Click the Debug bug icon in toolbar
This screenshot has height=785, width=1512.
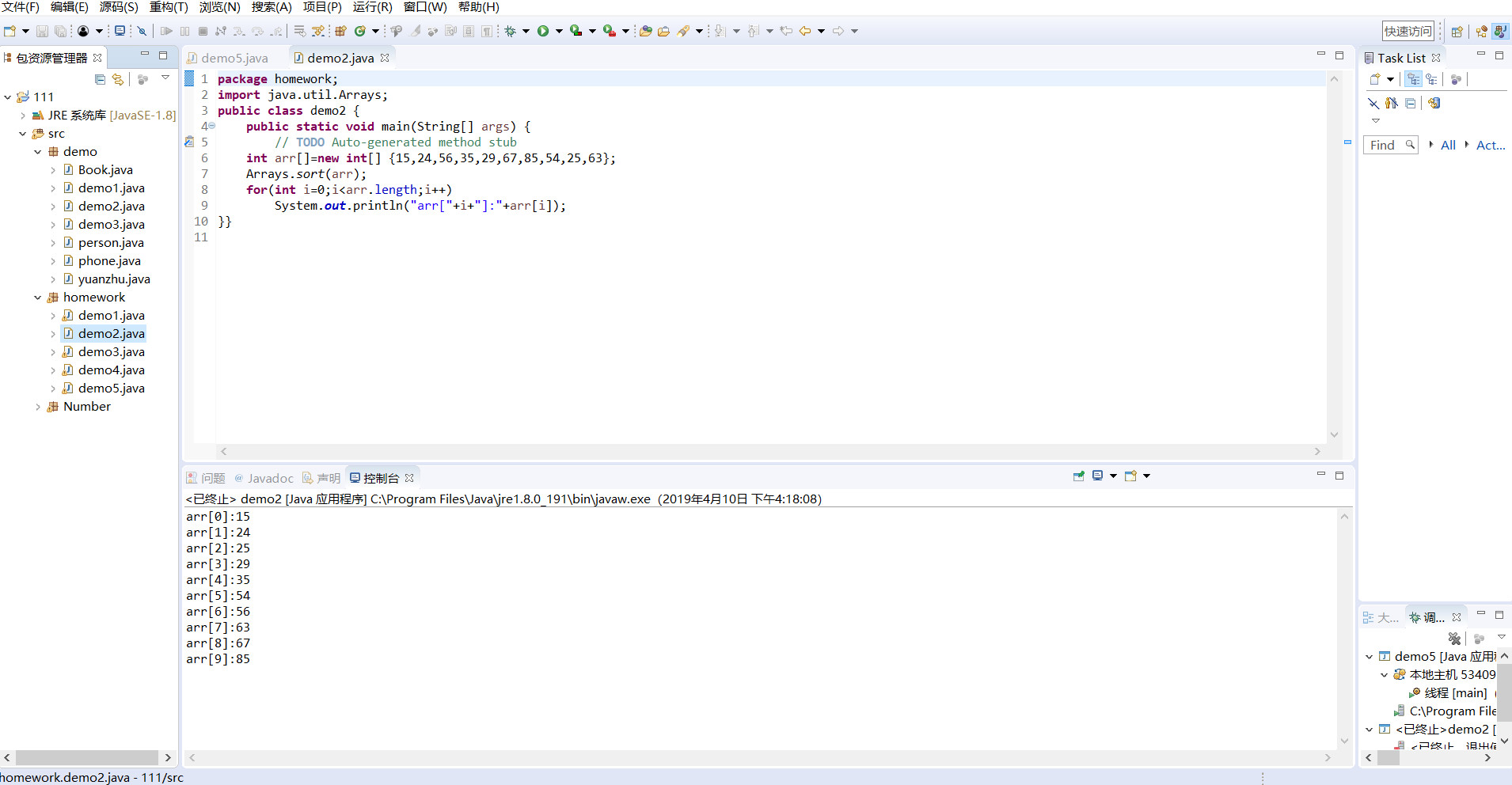(511, 31)
